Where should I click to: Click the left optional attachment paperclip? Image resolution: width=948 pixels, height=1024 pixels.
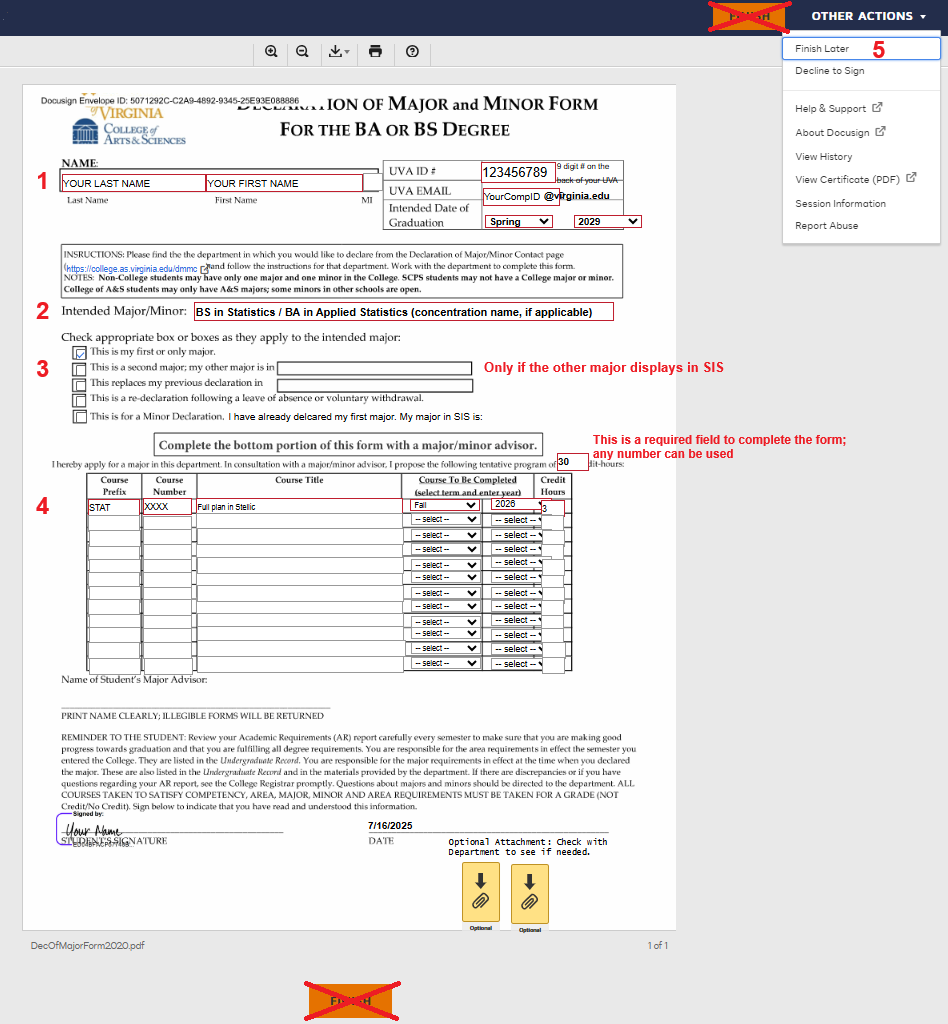coord(481,891)
